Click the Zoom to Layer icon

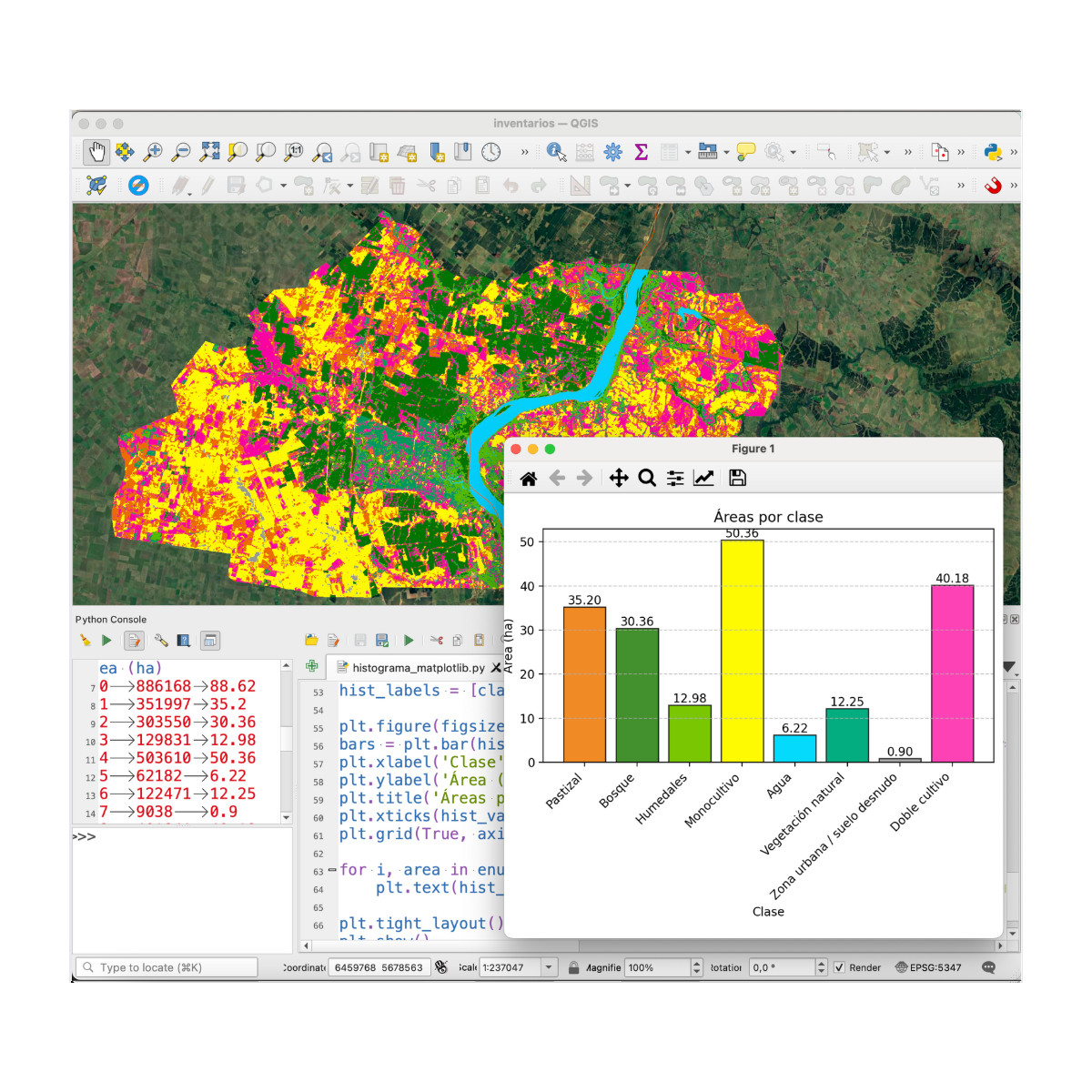pyautogui.click(x=266, y=152)
